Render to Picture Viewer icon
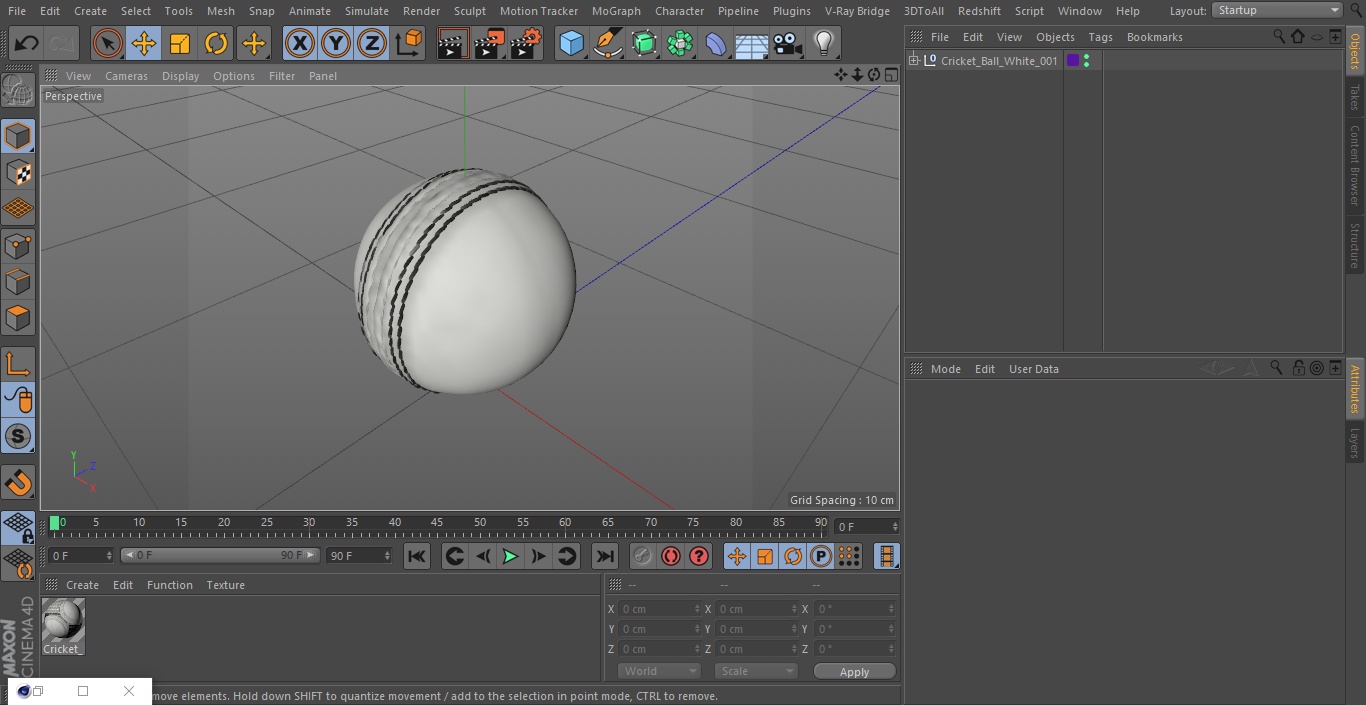 (x=489, y=43)
